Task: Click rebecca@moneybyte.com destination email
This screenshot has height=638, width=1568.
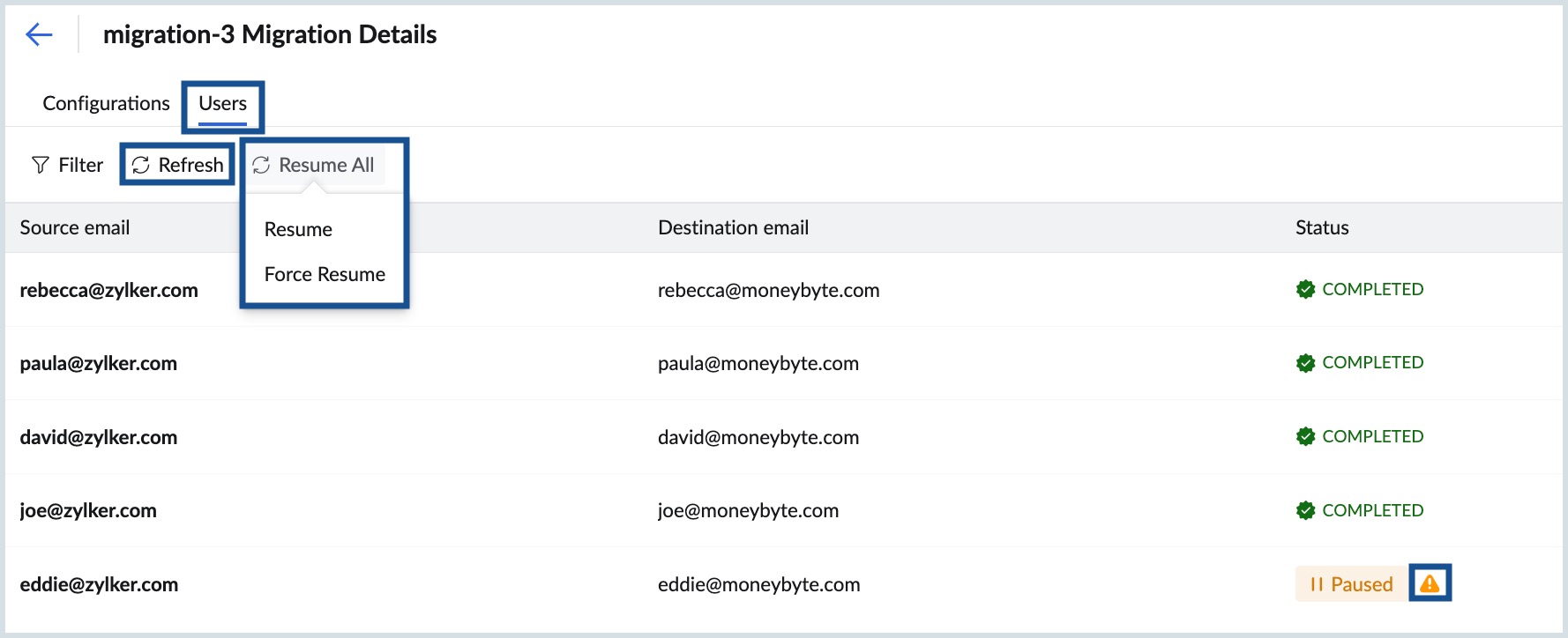Action: [768, 291]
